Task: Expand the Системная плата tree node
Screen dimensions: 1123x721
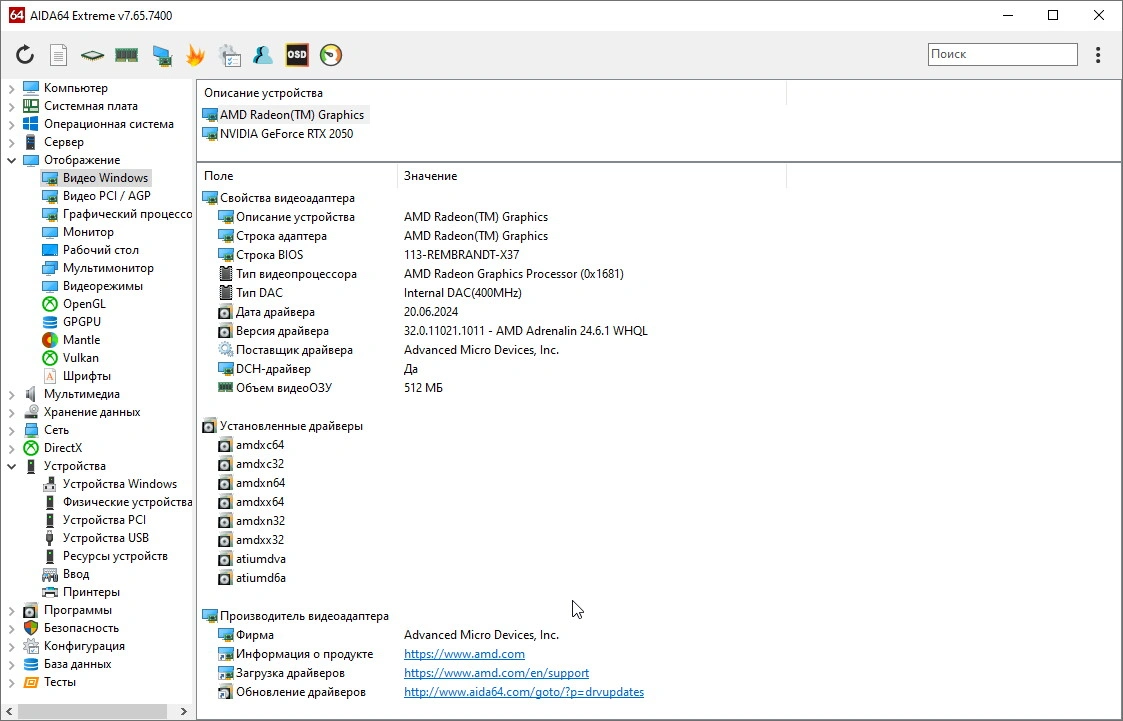Action: pyautogui.click(x=11, y=106)
